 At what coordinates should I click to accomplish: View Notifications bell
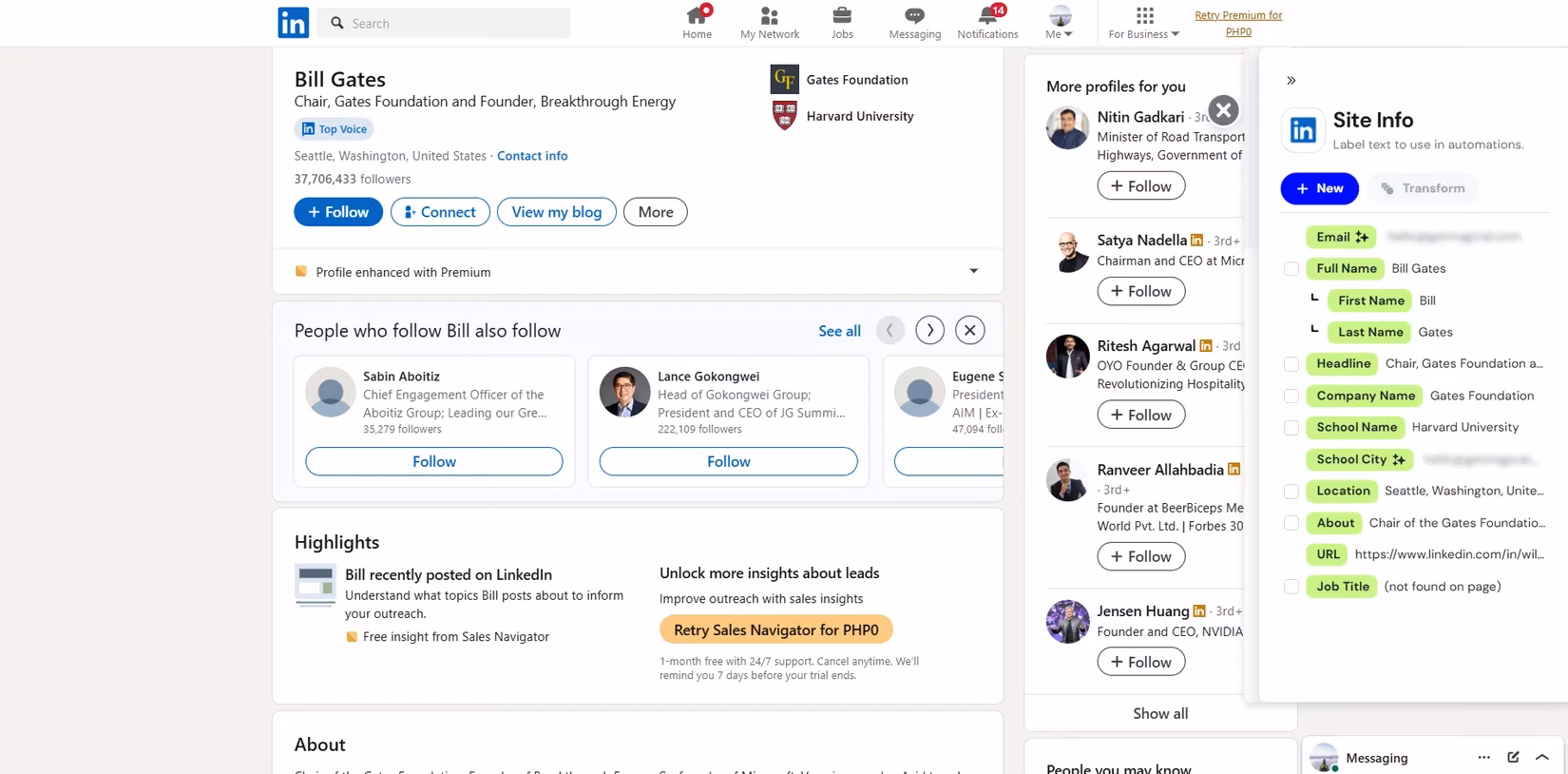[x=987, y=23]
